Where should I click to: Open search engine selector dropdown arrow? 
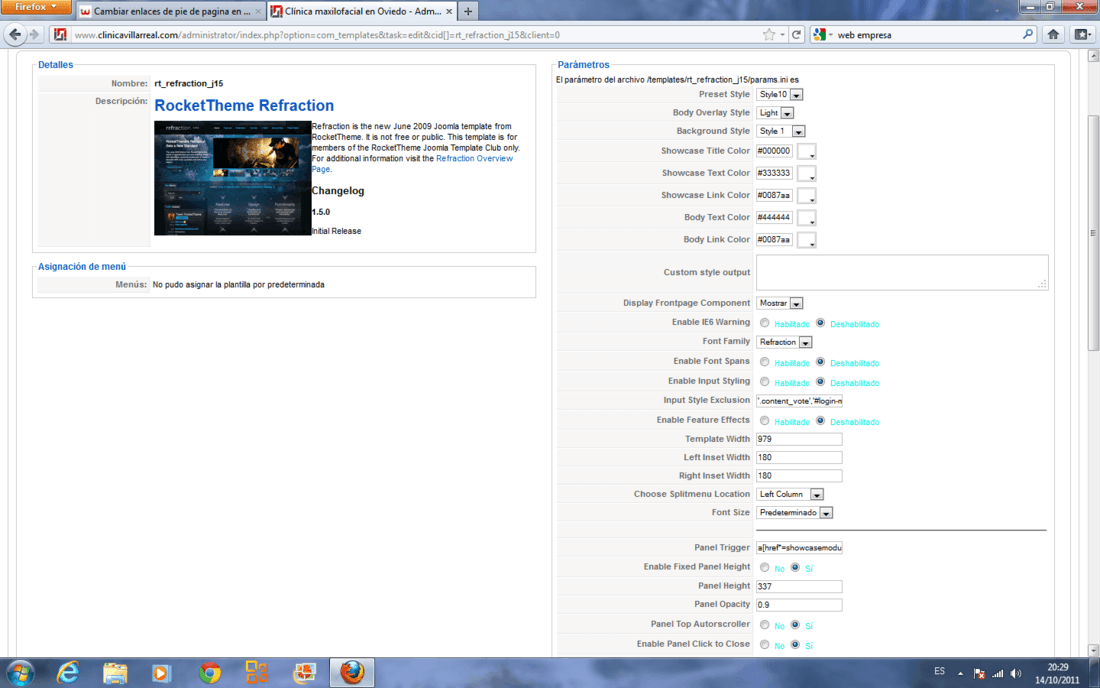click(831, 34)
